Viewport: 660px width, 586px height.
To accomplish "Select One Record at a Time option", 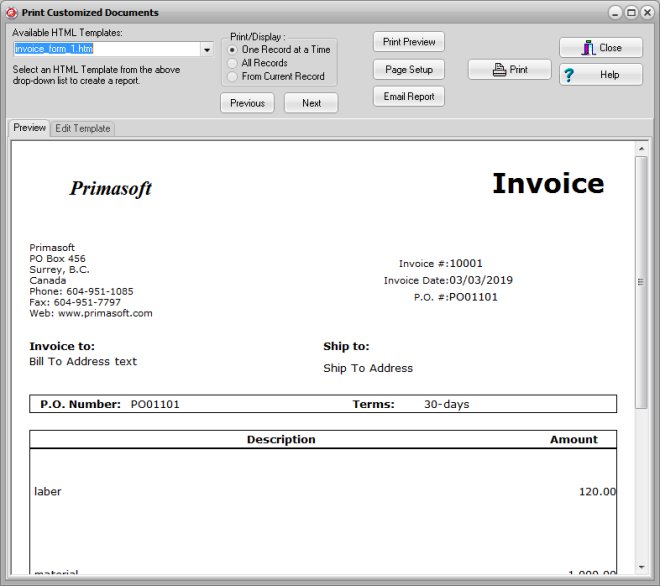I will pyautogui.click(x=279, y=50).
